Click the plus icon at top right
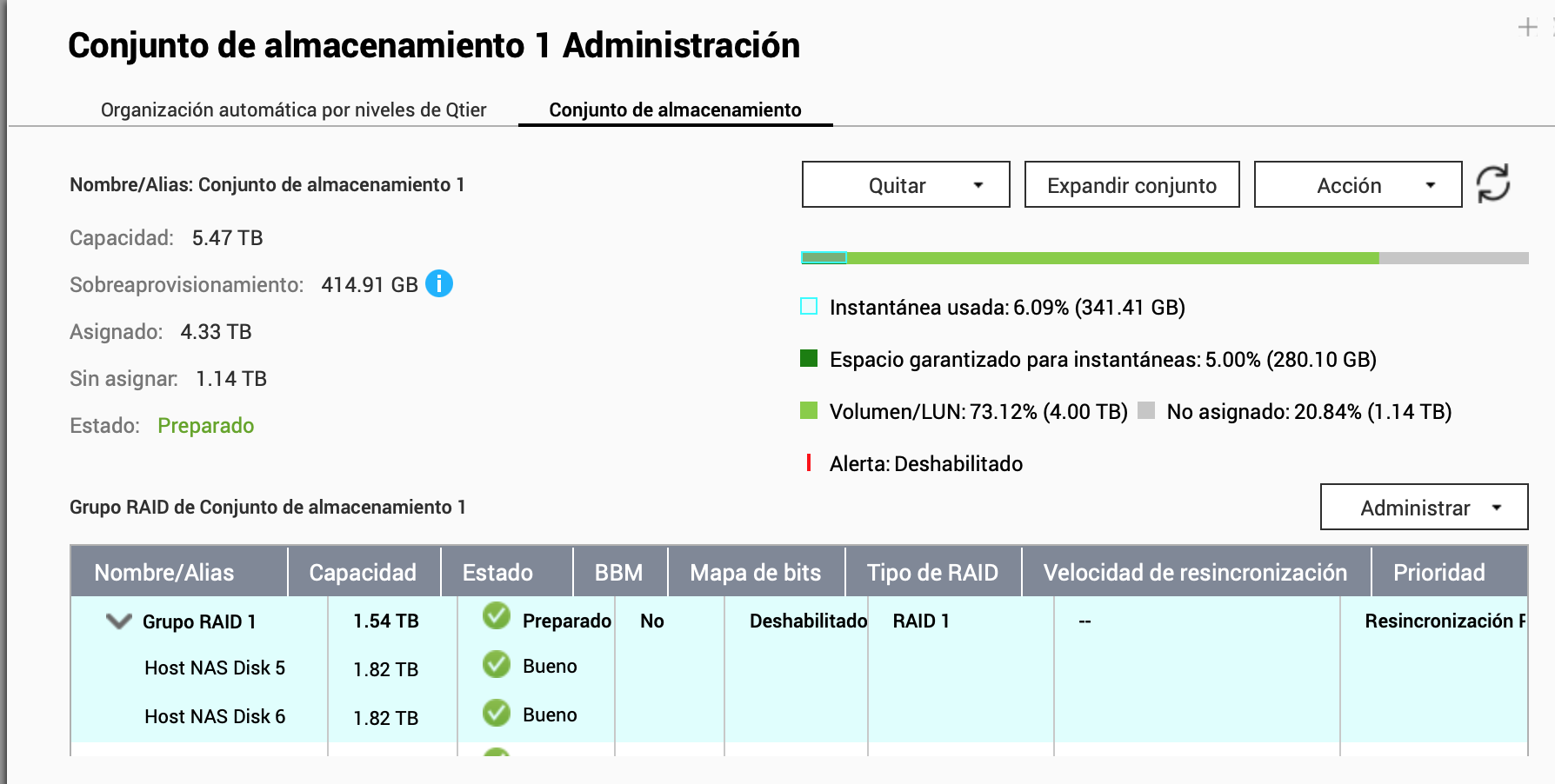The width and height of the screenshot is (1555, 784). tap(1527, 28)
